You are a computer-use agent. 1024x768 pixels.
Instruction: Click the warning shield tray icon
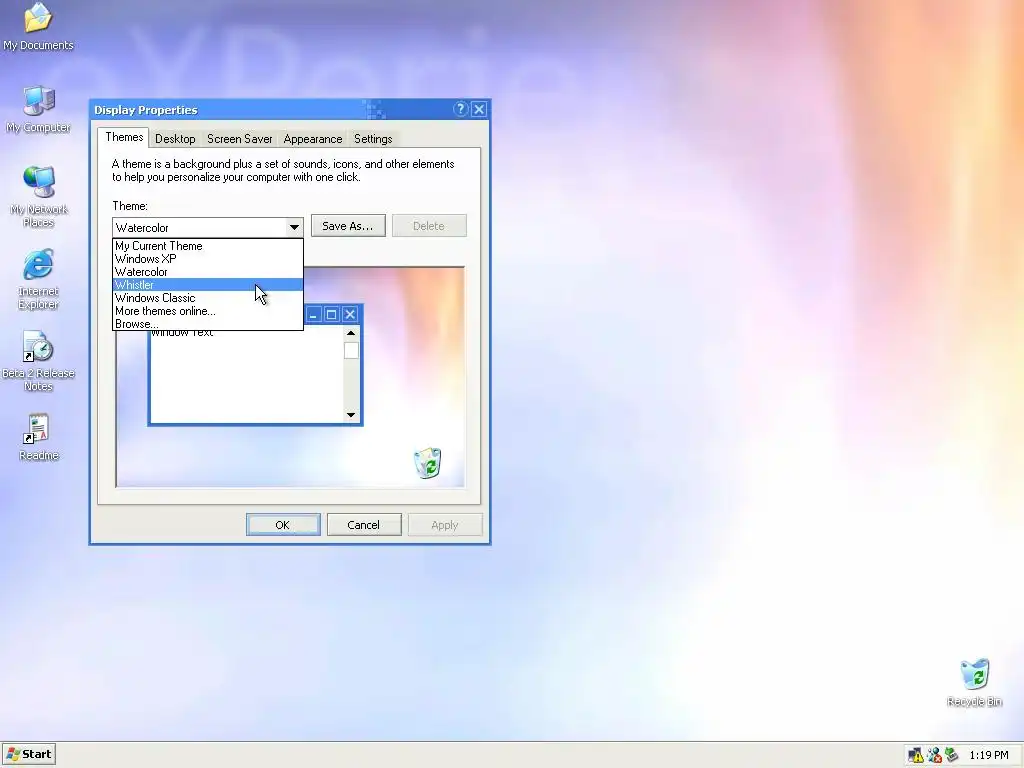pyautogui.click(x=916, y=755)
